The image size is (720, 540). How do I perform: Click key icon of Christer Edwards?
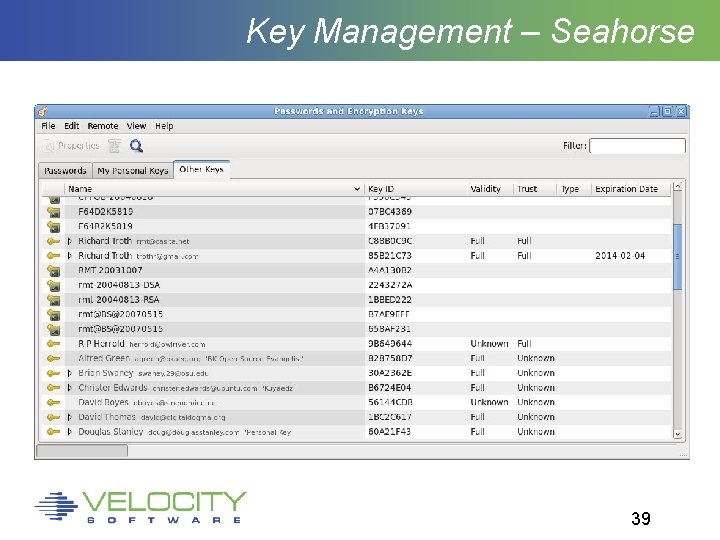[x=54, y=388]
